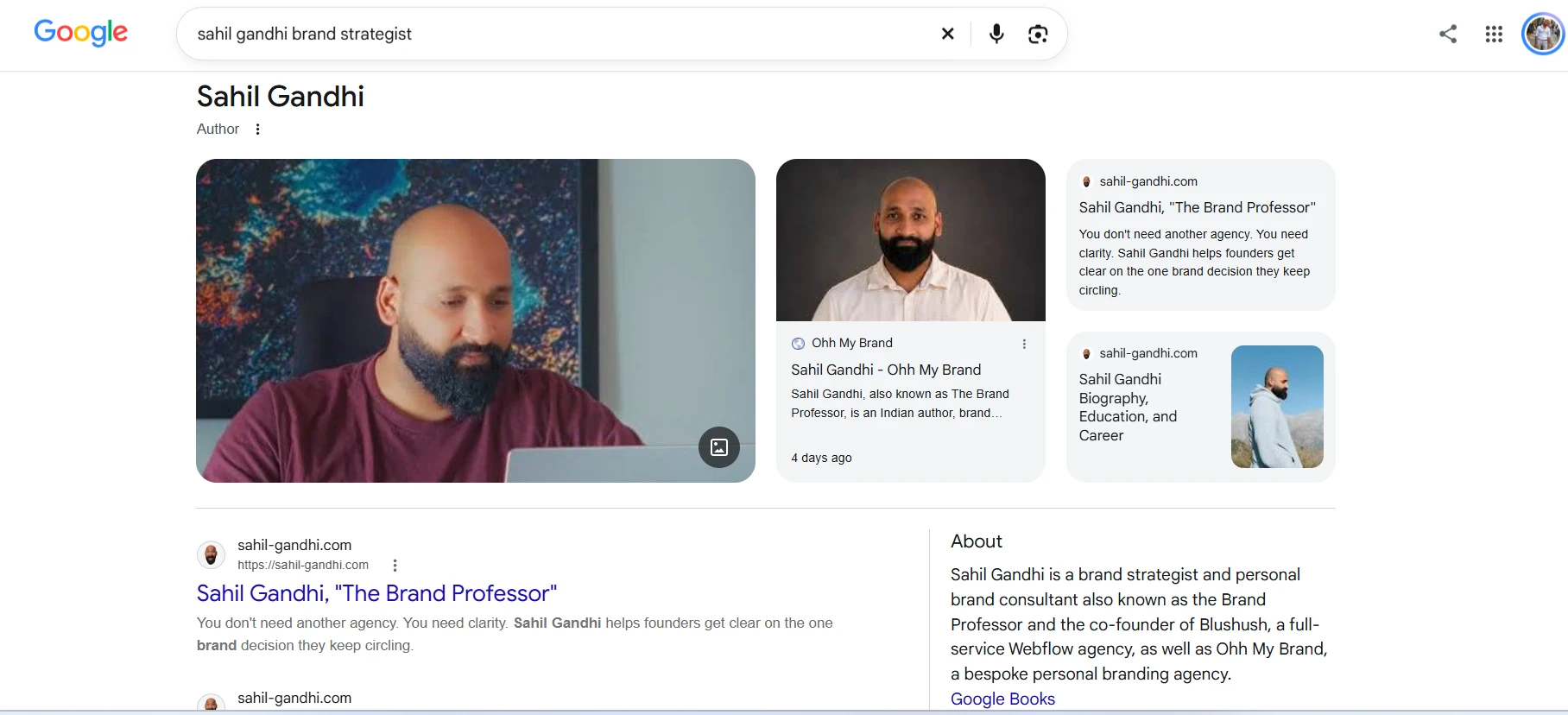Screen dimensions: 1568x715
Task: Click the https://sahil-gandhi.com URL in first result
Action: (x=303, y=565)
